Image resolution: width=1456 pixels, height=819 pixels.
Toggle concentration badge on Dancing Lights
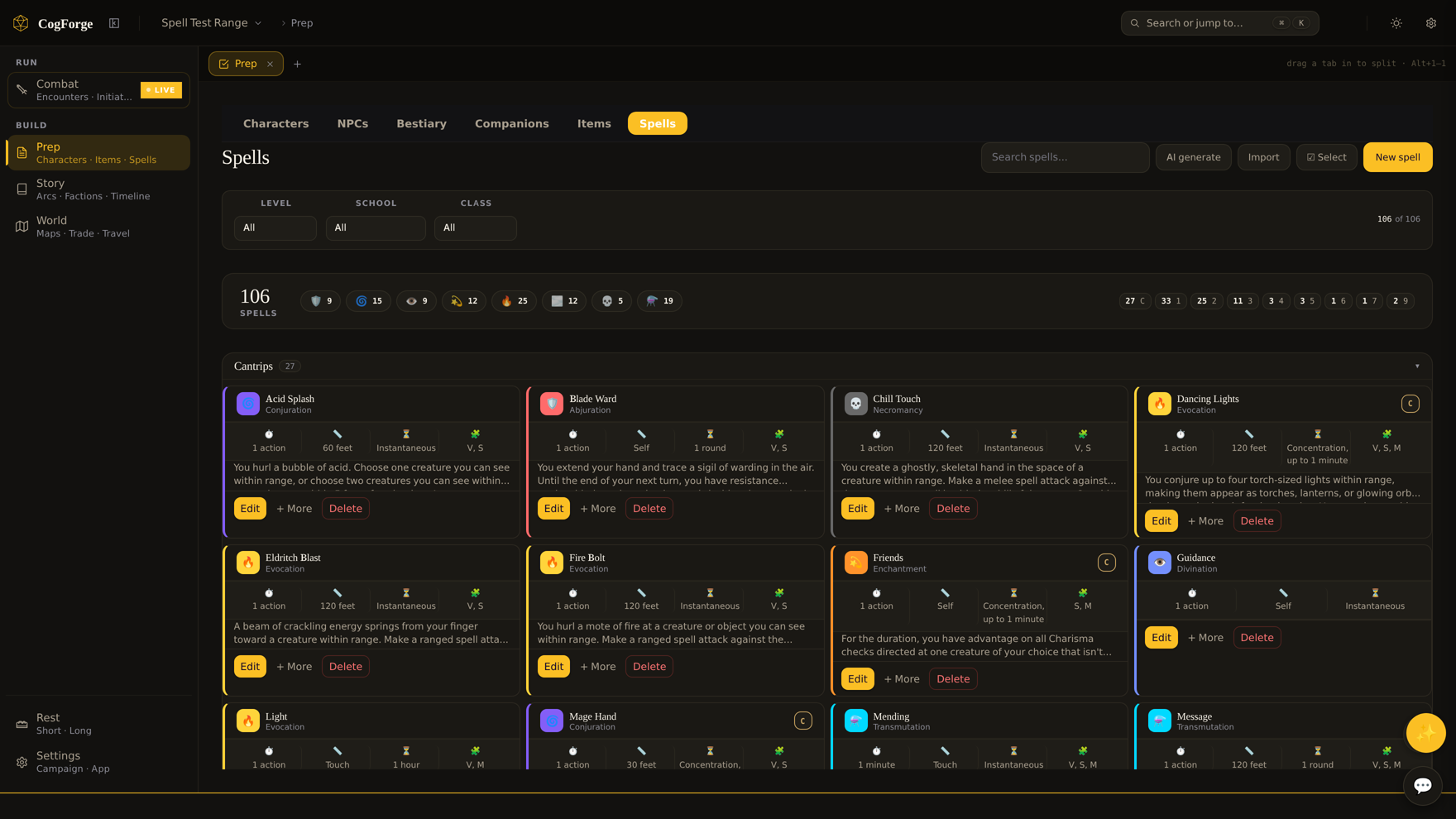tap(1410, 404)
